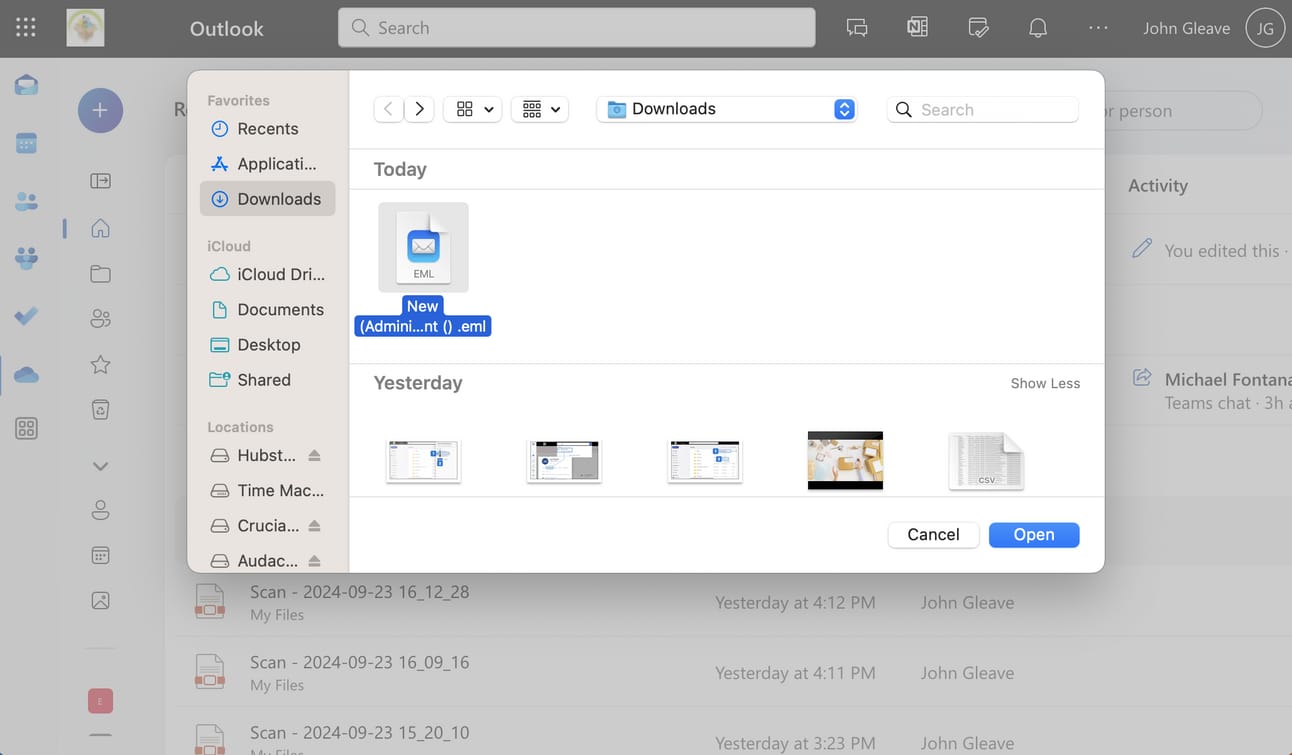Select Recents in the Favorites sidebar
Screen dimensions: 1292x755
[267, 129]
